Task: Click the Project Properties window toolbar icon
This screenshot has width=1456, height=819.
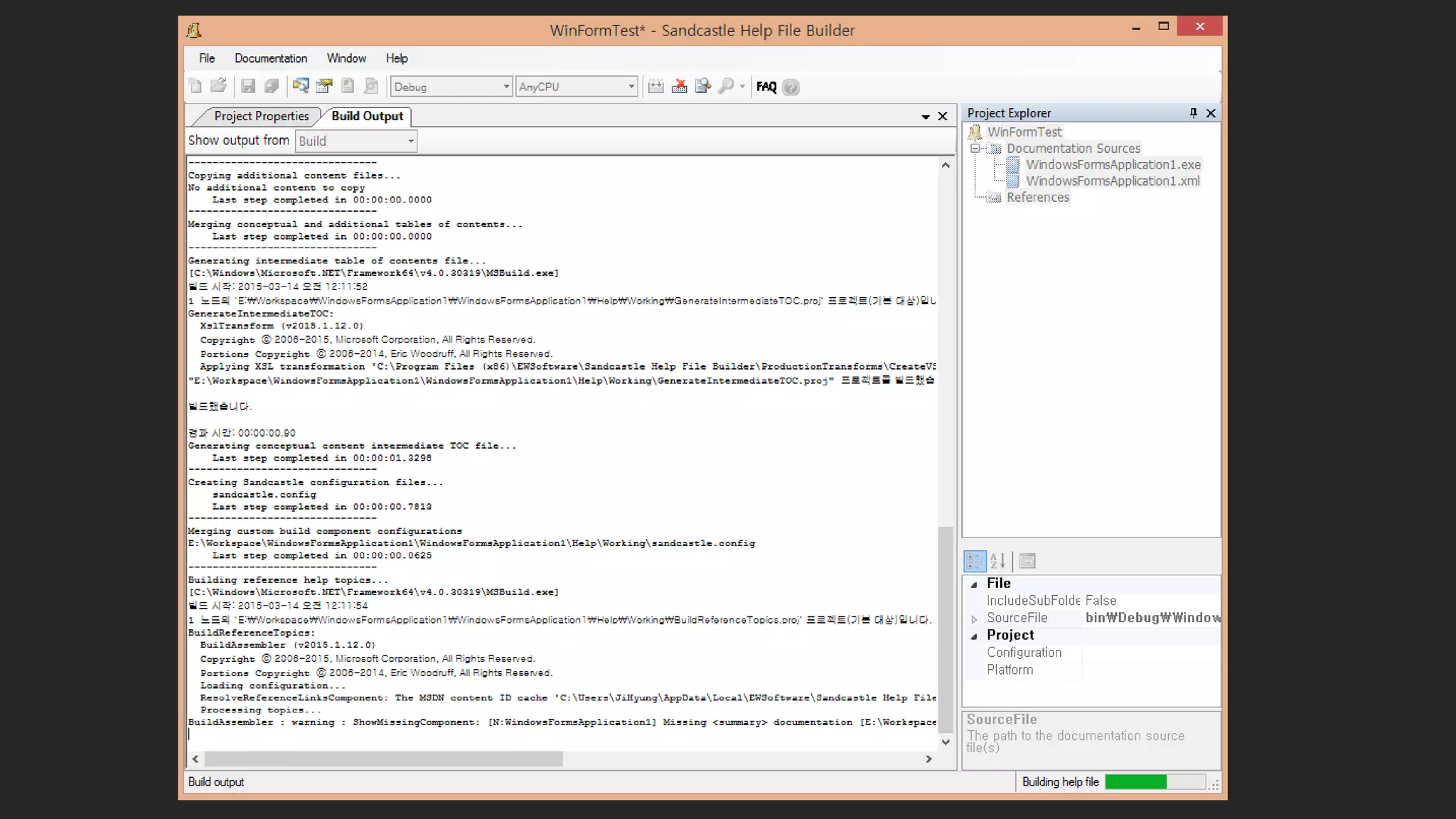Action: coord(324,87)
